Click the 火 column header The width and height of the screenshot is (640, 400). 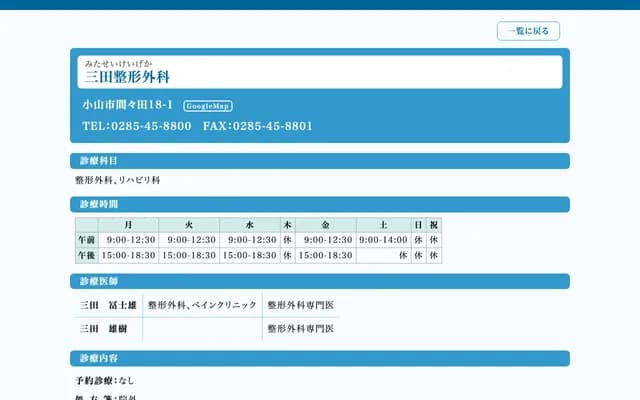[189, 225]
